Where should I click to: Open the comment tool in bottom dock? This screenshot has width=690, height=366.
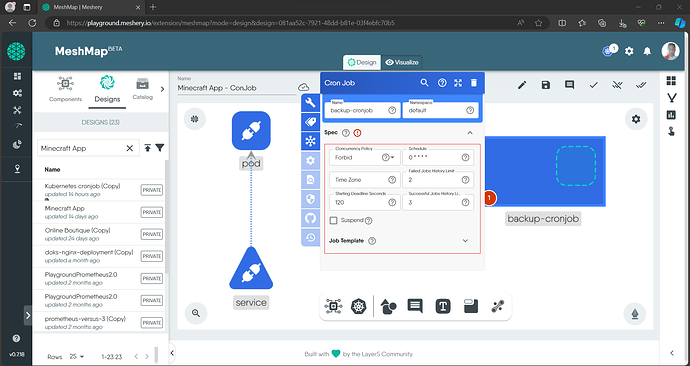point(415,306)
